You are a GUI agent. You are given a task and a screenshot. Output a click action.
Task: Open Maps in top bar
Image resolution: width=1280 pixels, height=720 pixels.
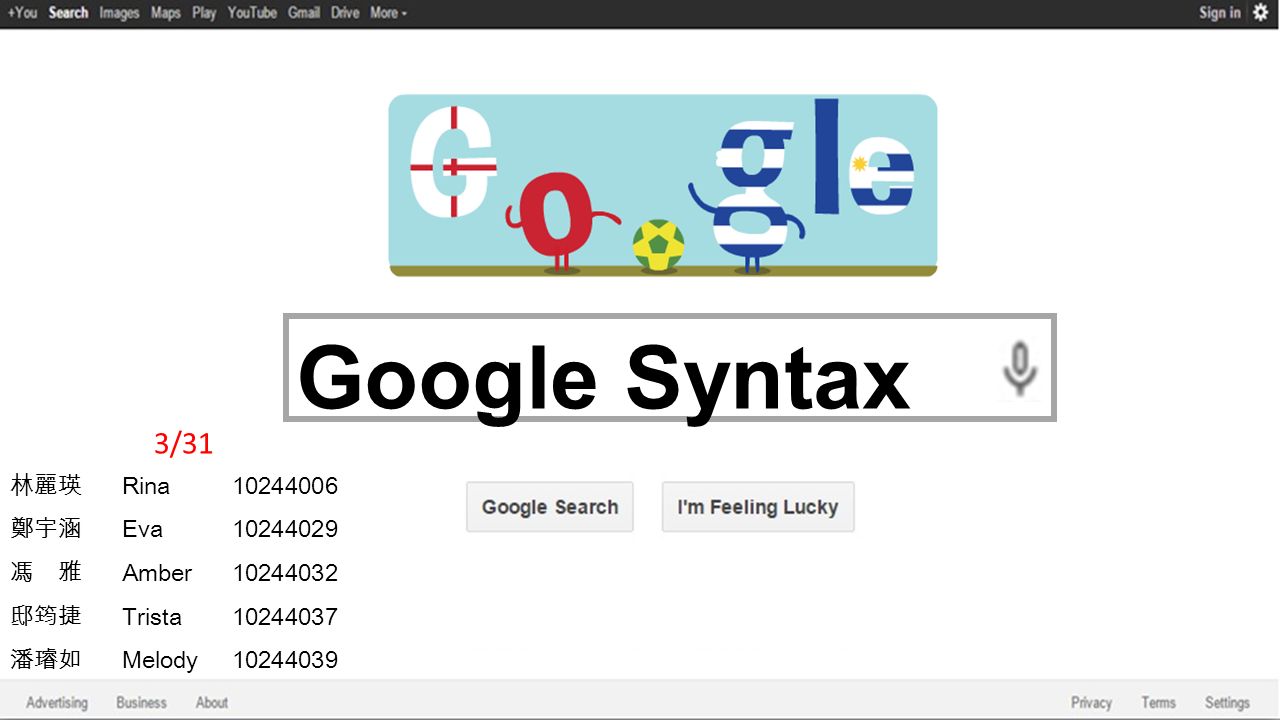(166, 13)
